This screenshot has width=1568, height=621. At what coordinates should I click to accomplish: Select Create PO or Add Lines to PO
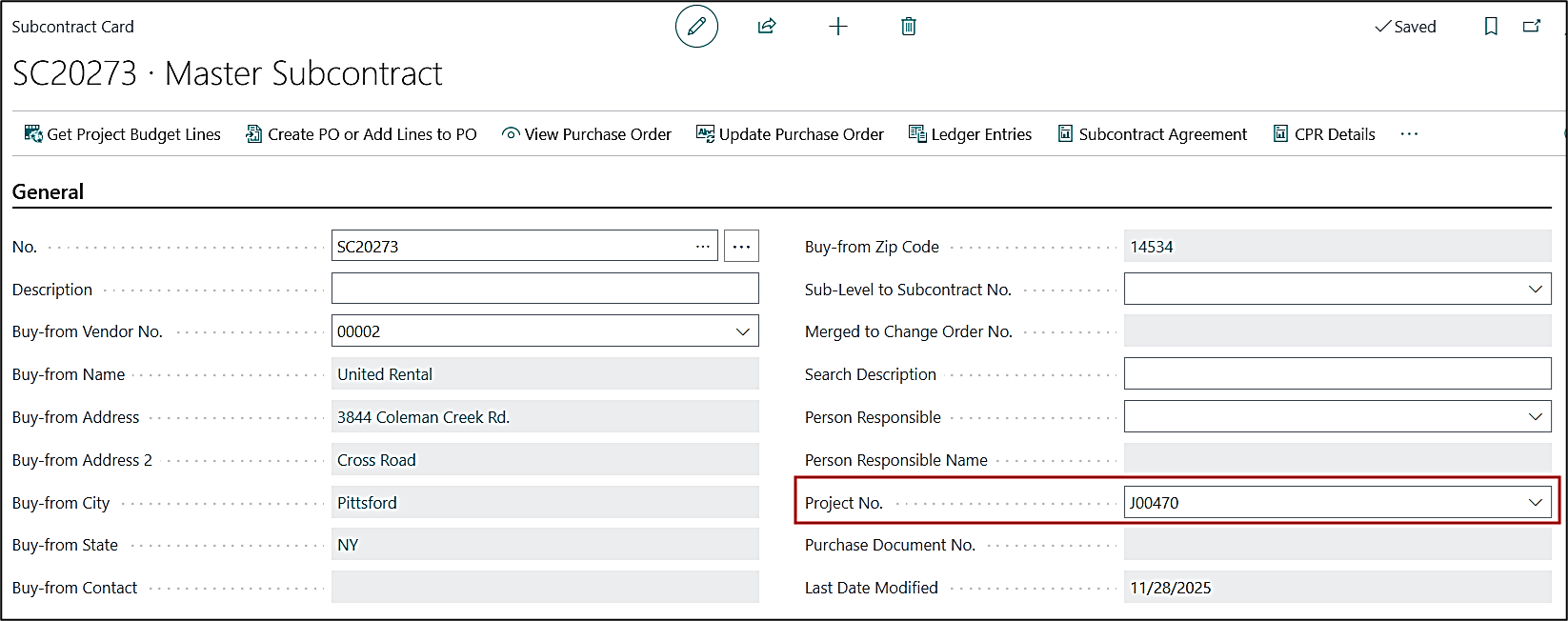point(361,134)
